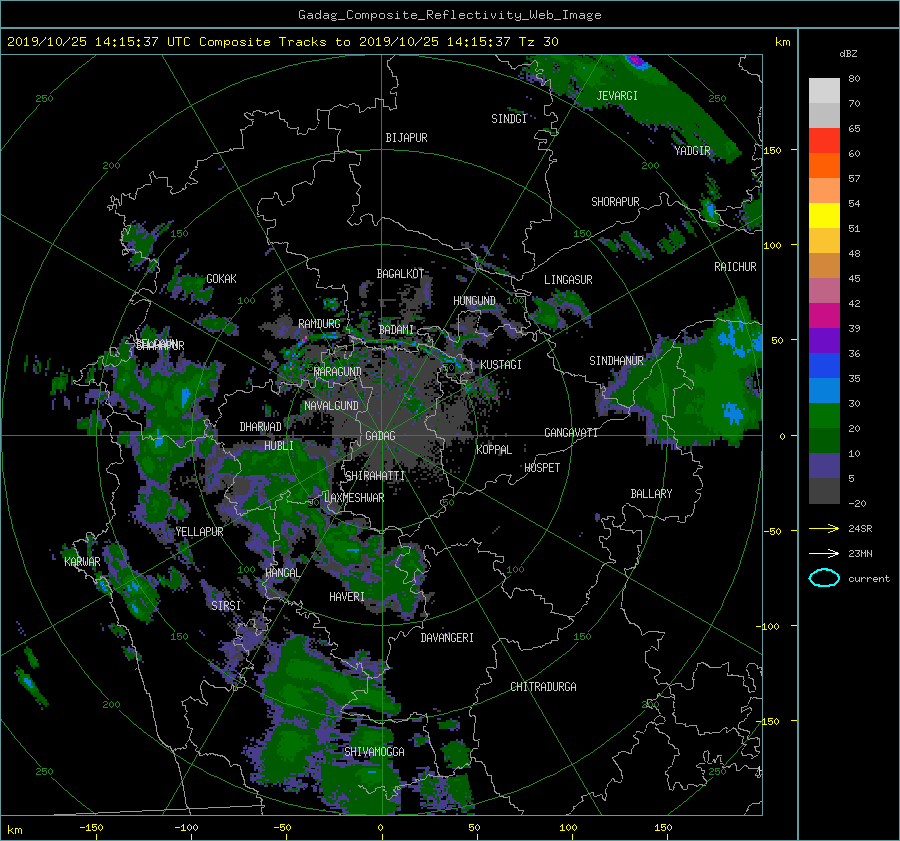
Task: Click the '80' value atop the dBZ scale
Action: pos(854,79)
